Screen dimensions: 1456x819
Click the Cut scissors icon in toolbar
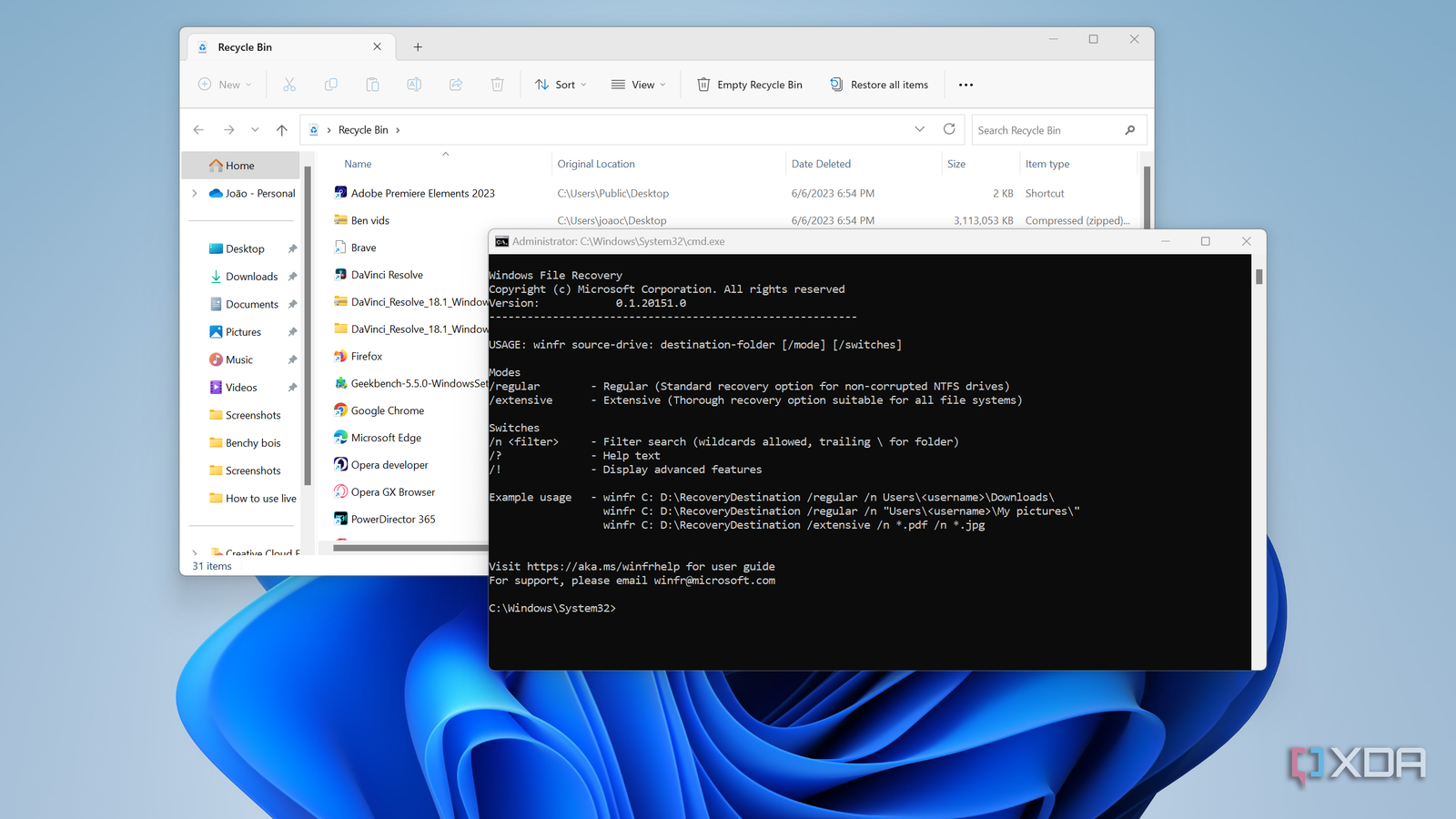coord(289,85)
